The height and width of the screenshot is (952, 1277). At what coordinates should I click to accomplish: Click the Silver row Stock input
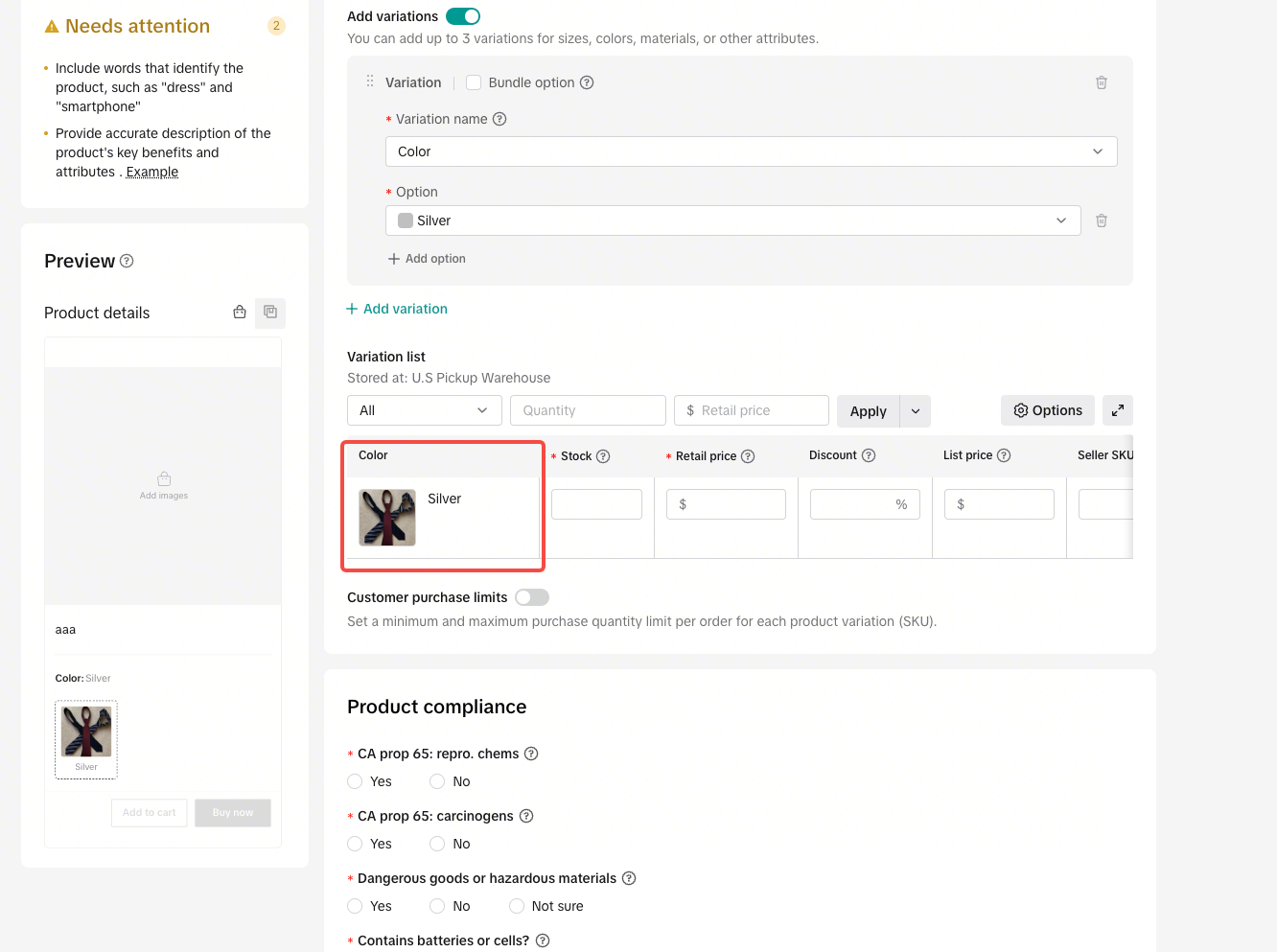596,504
